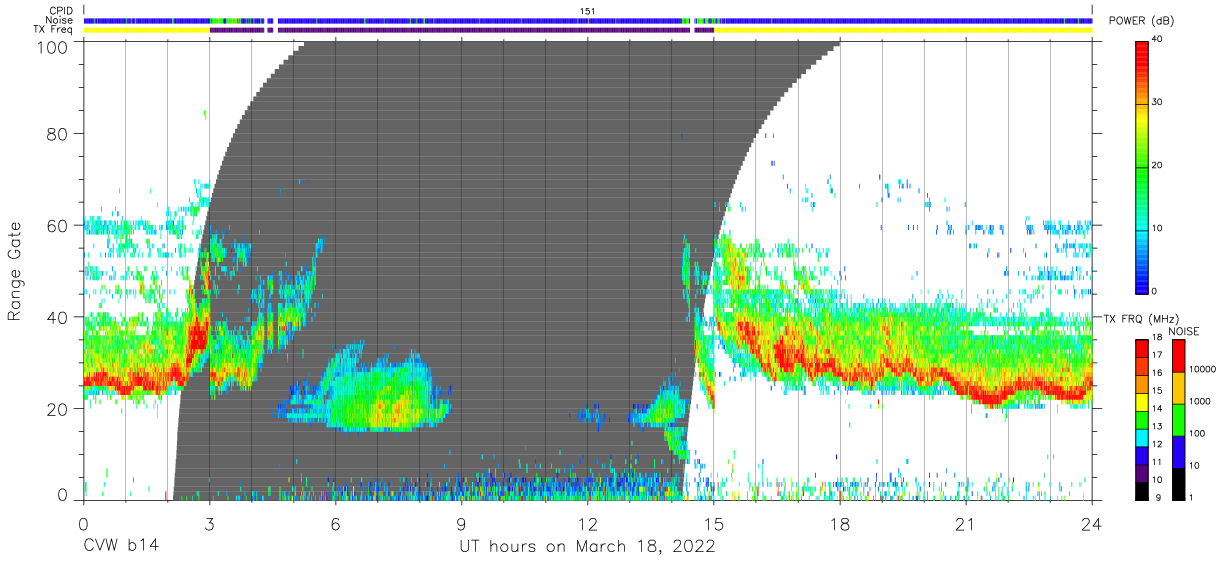Click the 18 hour tick label
This screenshot has width=1228, height=567.
(840, 524)
